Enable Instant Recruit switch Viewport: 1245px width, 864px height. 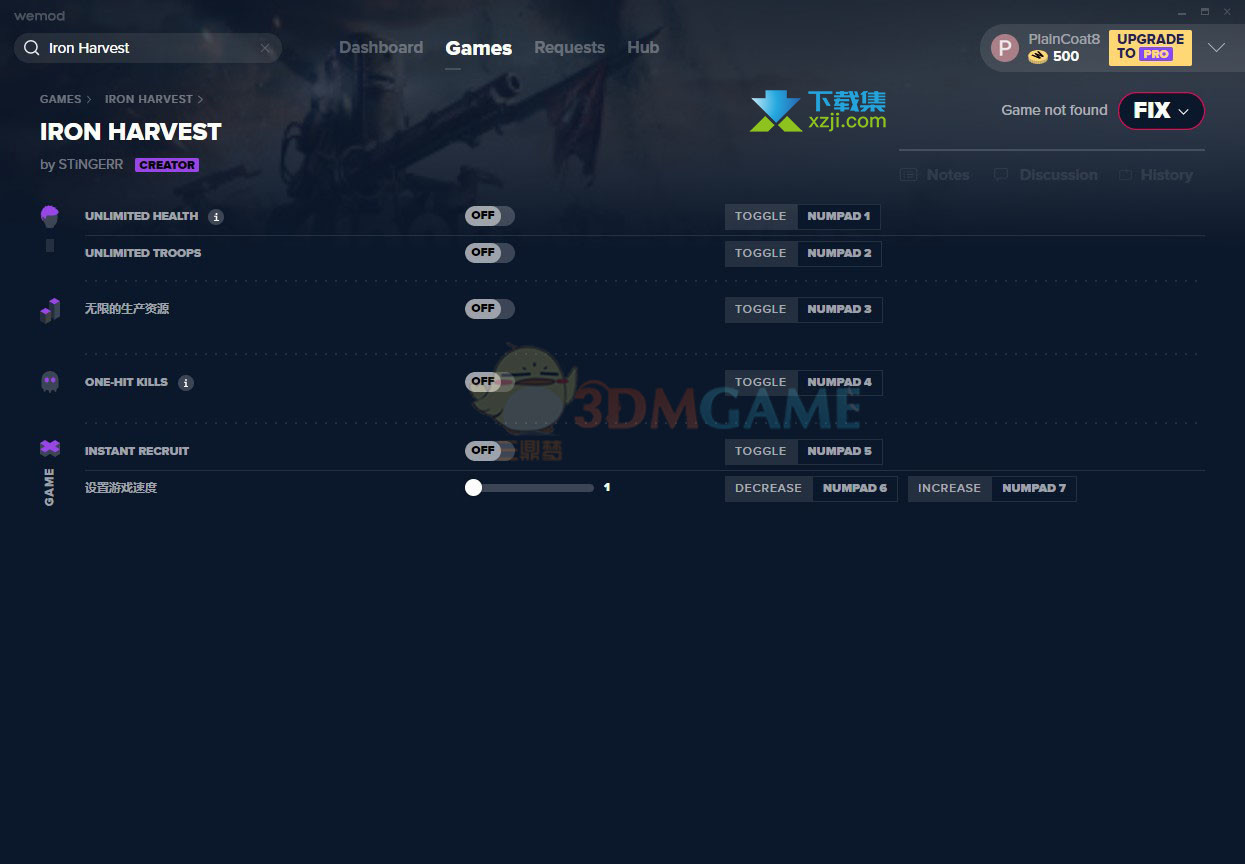click(x=490, y=451)
